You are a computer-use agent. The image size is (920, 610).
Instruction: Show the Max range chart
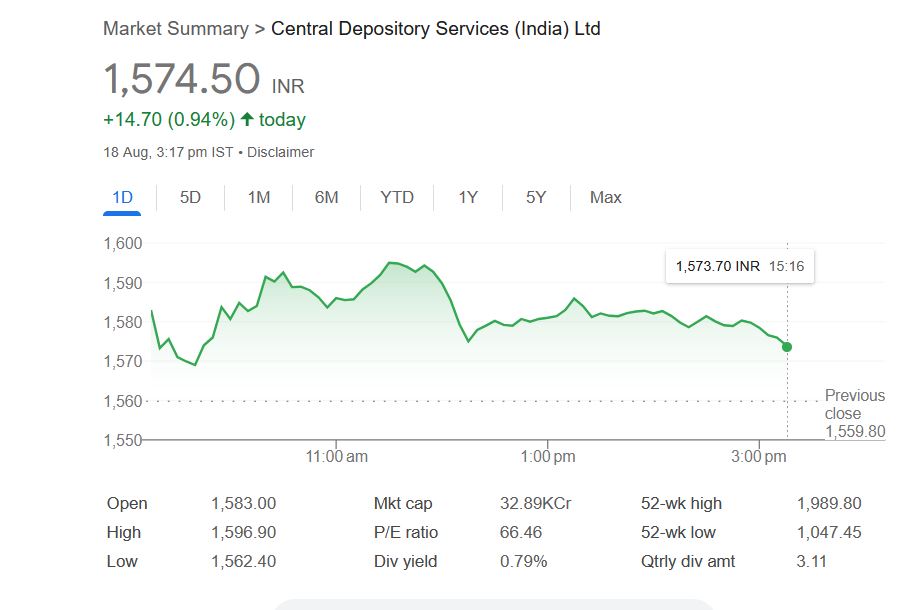[605, 198]
